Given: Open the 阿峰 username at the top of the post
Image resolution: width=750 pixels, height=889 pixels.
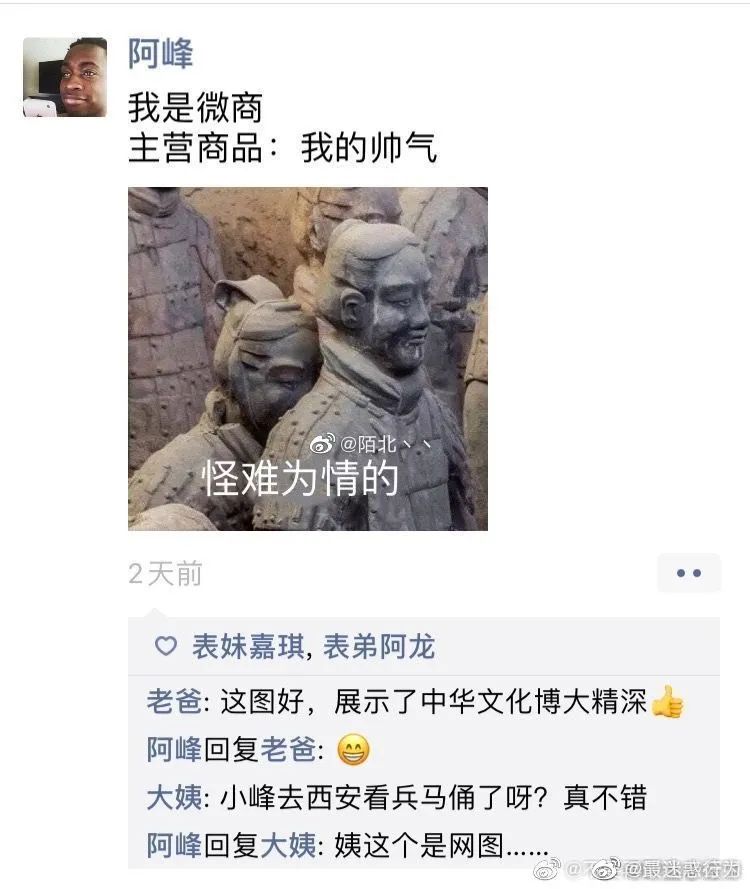Looking at the screenshot, I should coord(160,54).
